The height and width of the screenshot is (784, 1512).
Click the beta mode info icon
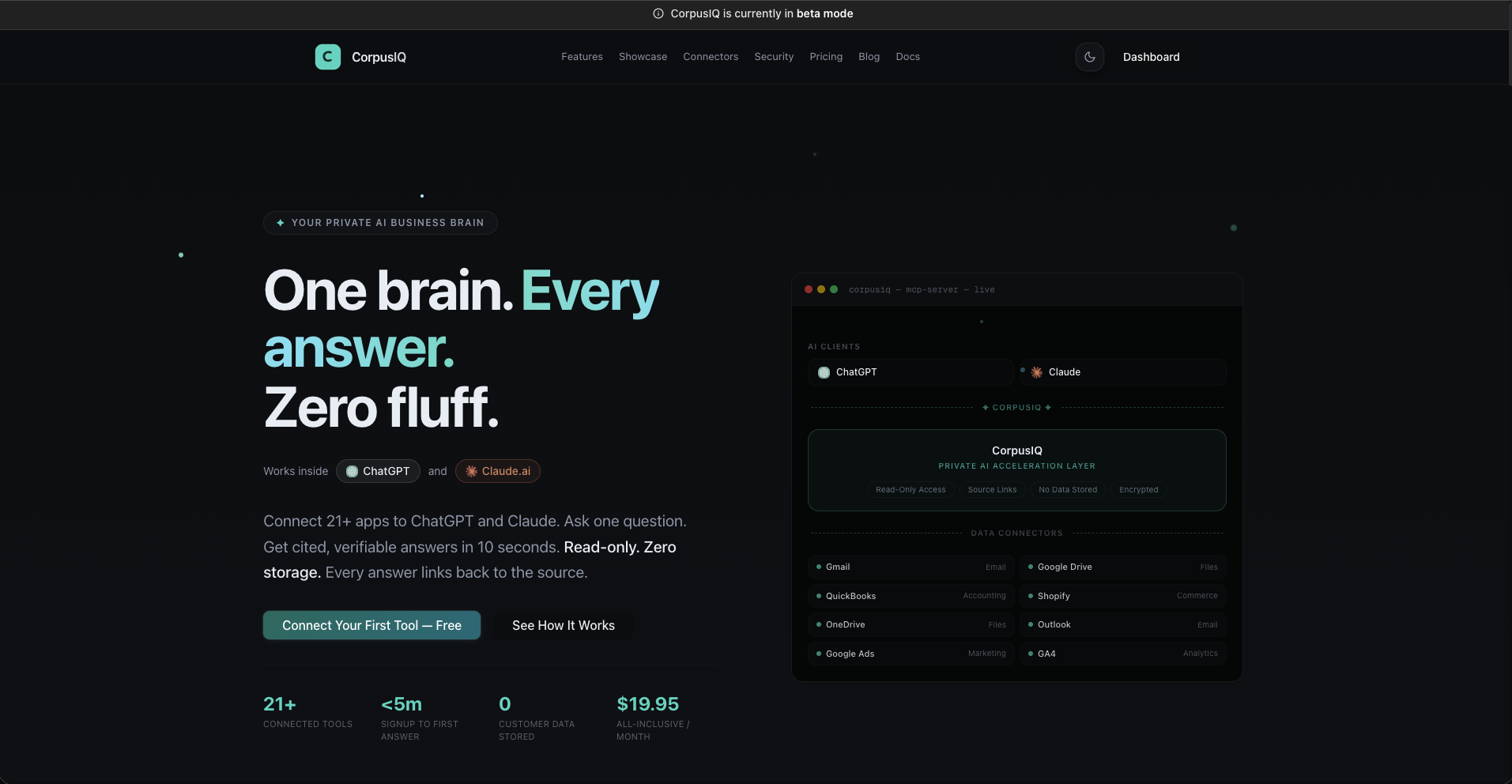click(658, 13)
